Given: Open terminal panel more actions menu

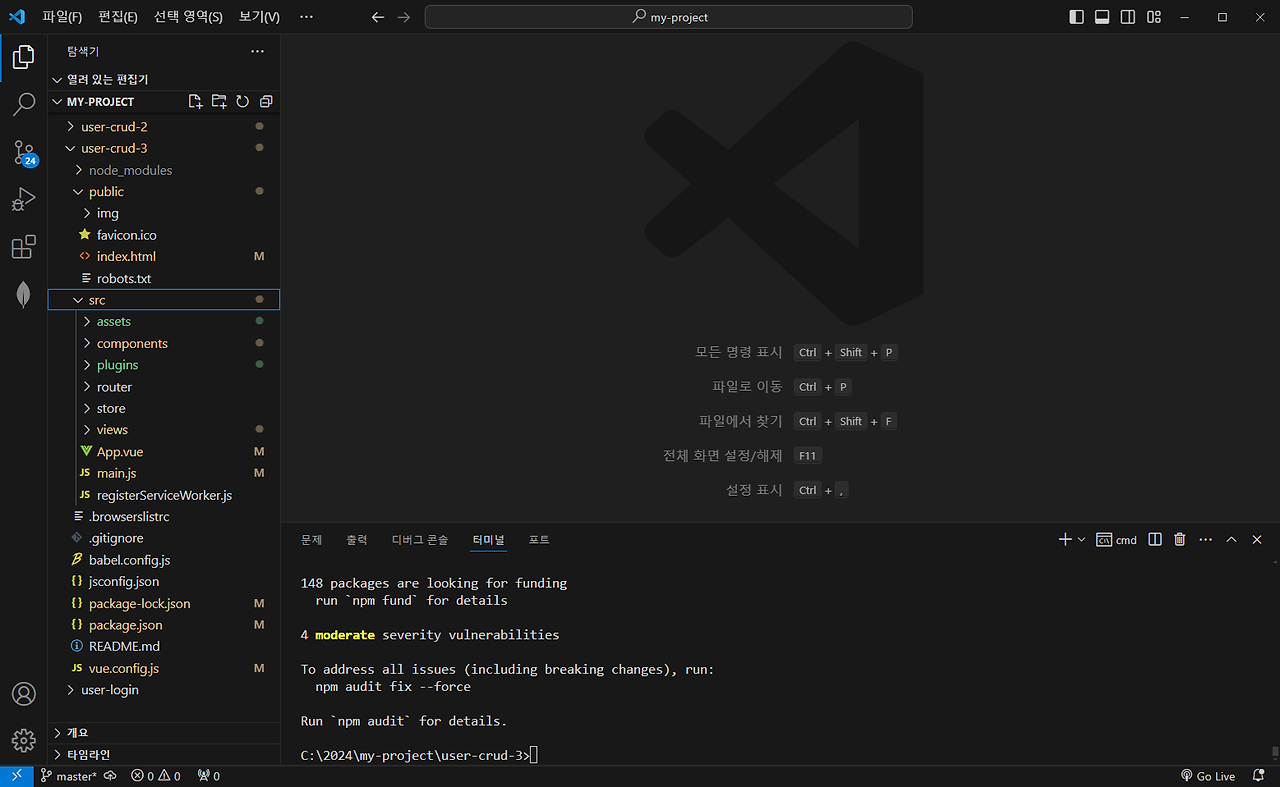Looking at the screenshot, I should [1205, 539].
